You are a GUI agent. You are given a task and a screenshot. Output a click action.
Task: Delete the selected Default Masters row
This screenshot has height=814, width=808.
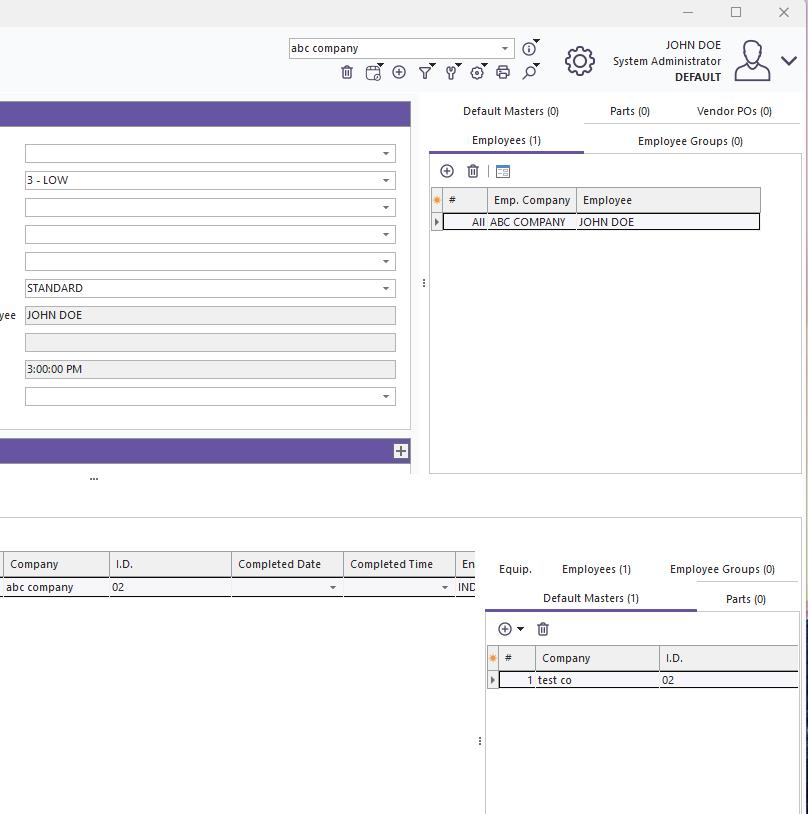coord(543,629)
